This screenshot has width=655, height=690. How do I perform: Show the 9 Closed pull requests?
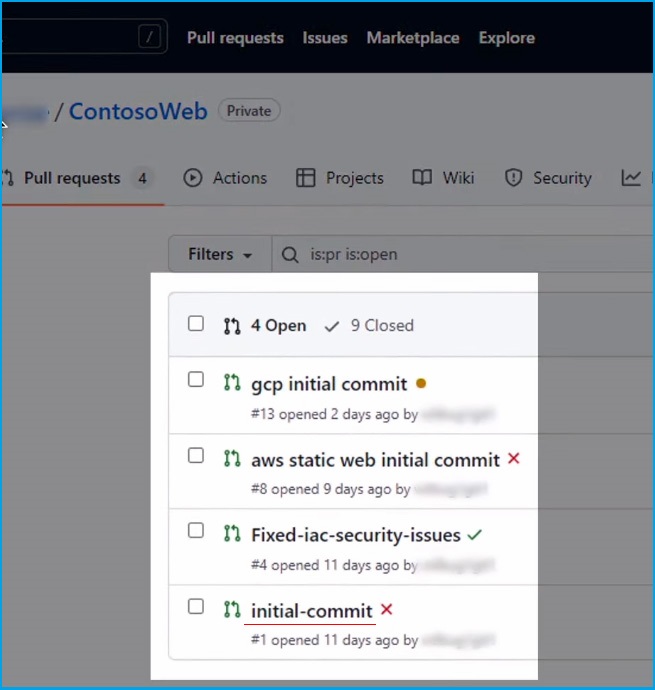pyautogui.click(x=369, y=326)
